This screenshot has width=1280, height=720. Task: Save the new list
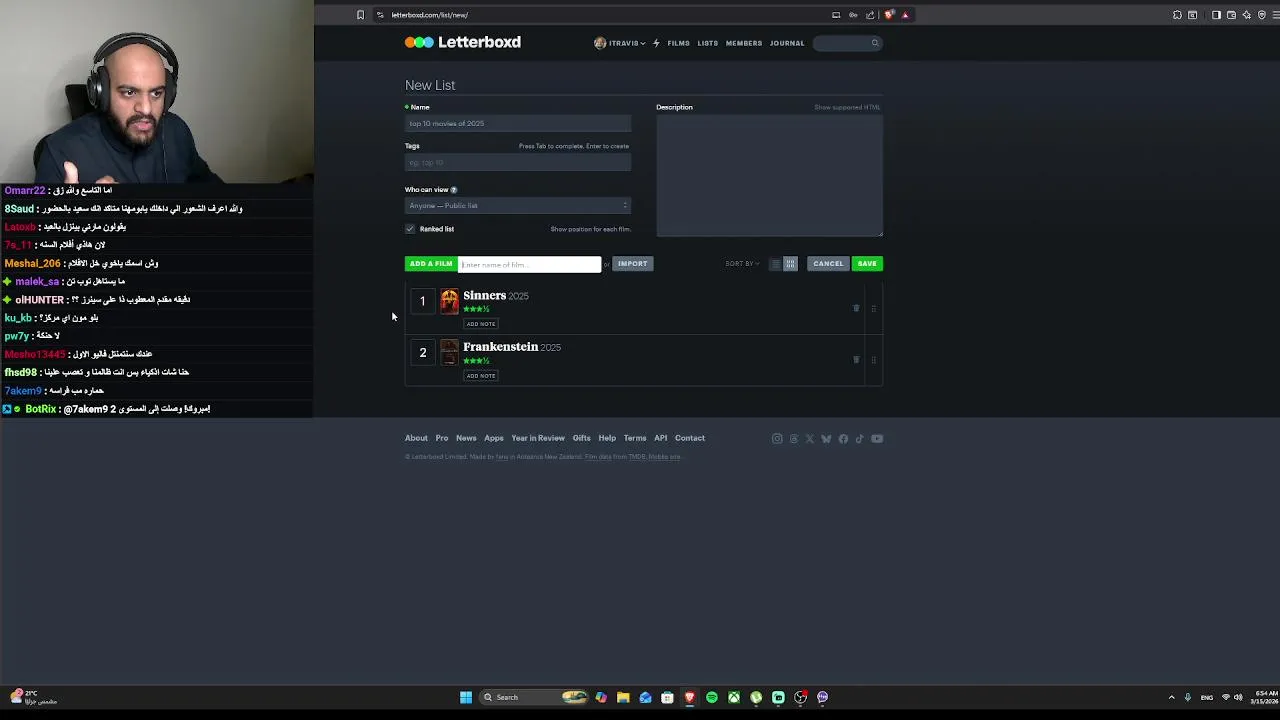click(867, 264)
